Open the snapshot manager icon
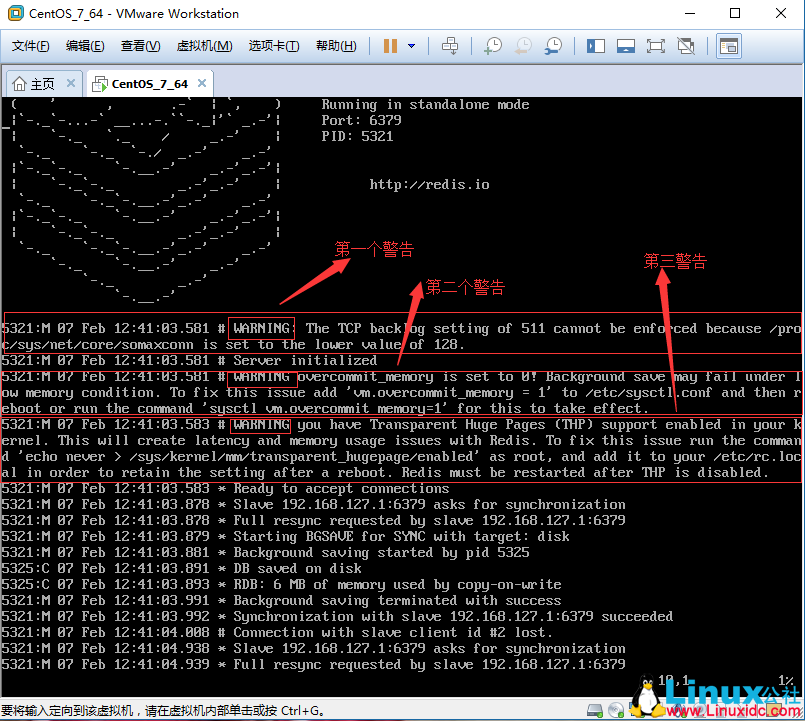This screenshot has height=721, width=805. [553, 46]
